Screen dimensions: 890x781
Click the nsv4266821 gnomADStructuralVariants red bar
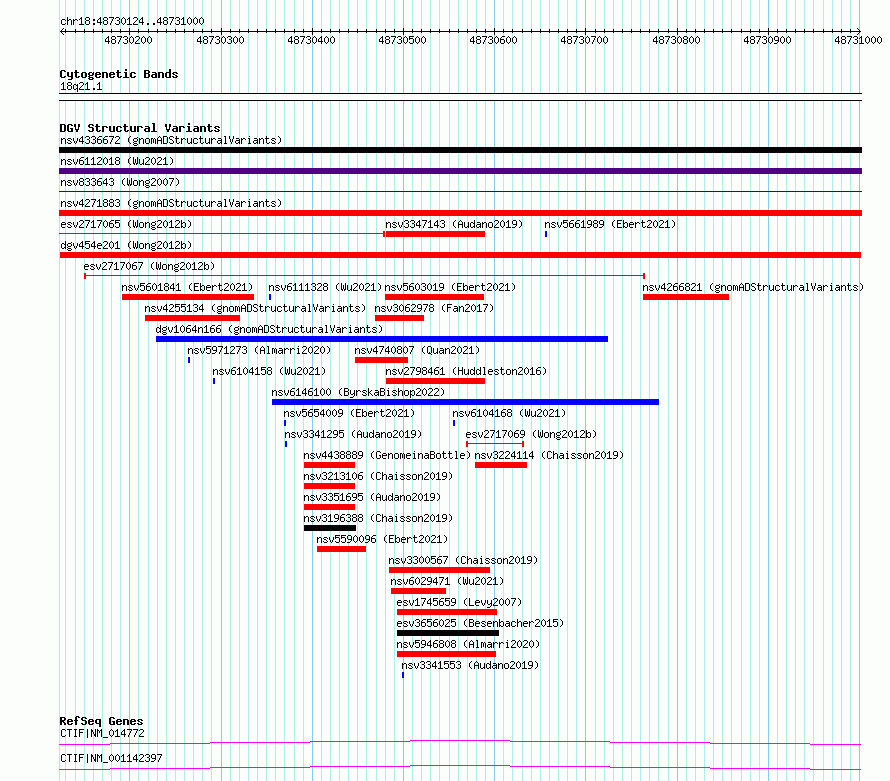point(686,297)
